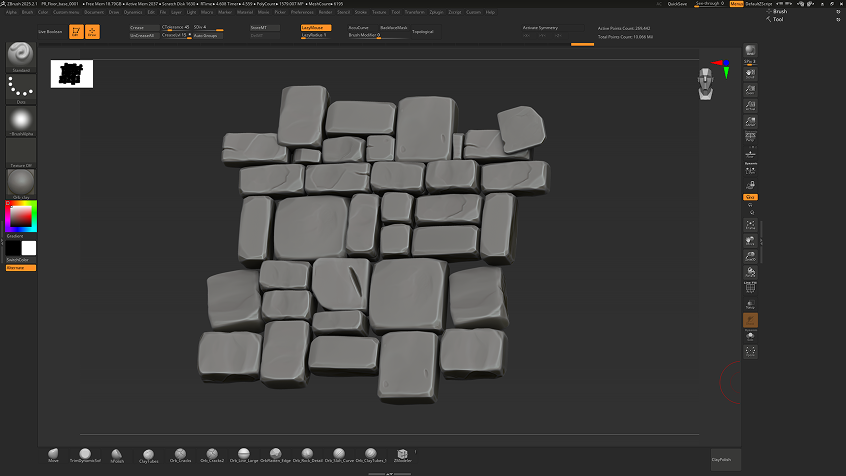
Task: Open the Stroke menu
Action: [x=361, y=12]
